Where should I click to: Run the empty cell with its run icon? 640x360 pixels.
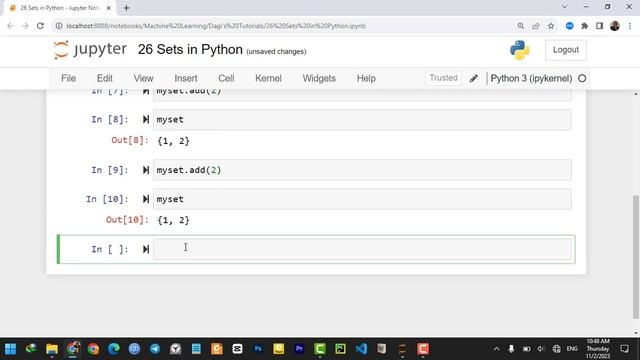point(146,249)
